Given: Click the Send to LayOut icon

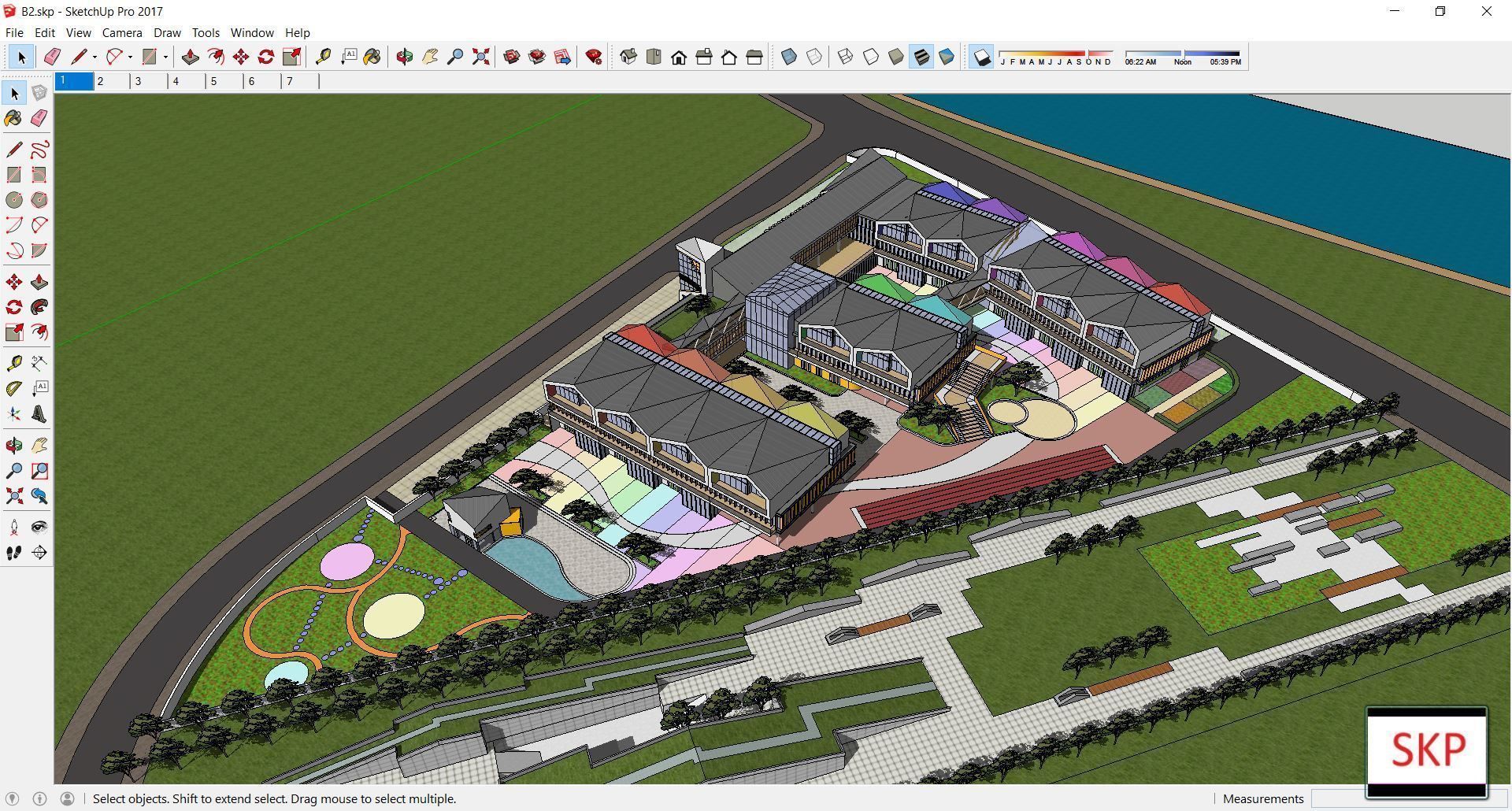Looking at the screenshot, I should 562,57.
